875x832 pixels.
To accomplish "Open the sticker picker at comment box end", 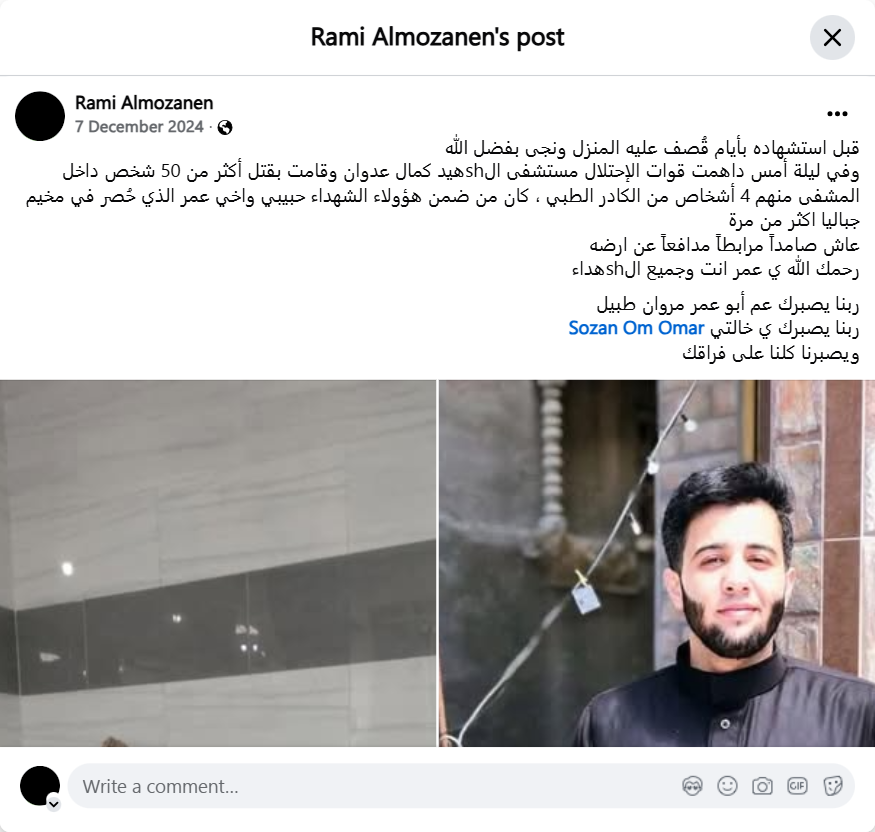I will point(833,786).
